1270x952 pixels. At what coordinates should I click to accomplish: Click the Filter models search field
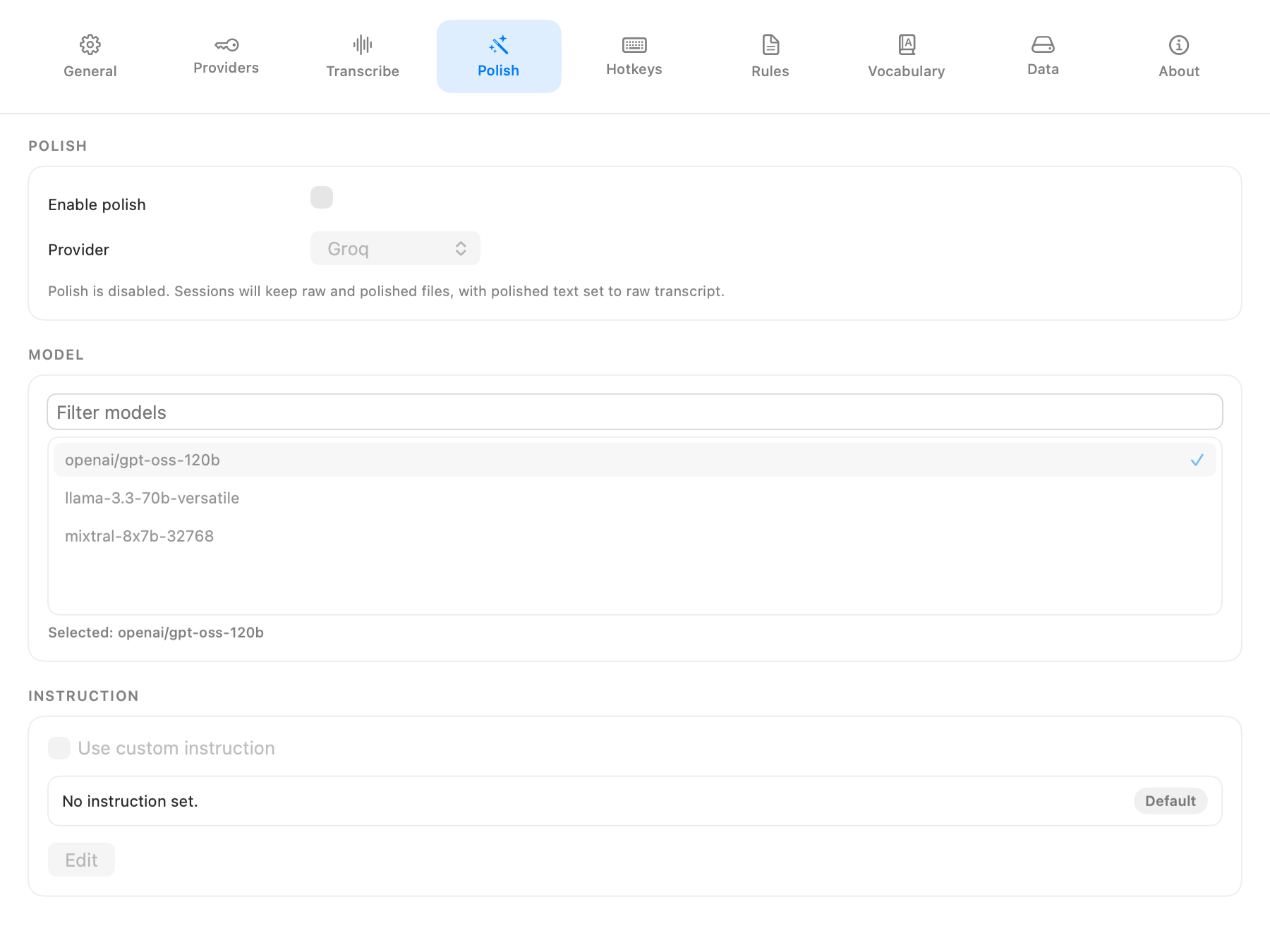[635, 412]
